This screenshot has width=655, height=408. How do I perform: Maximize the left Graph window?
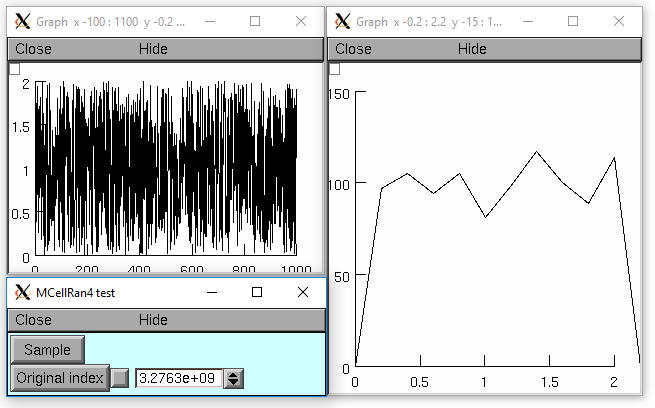254,21
